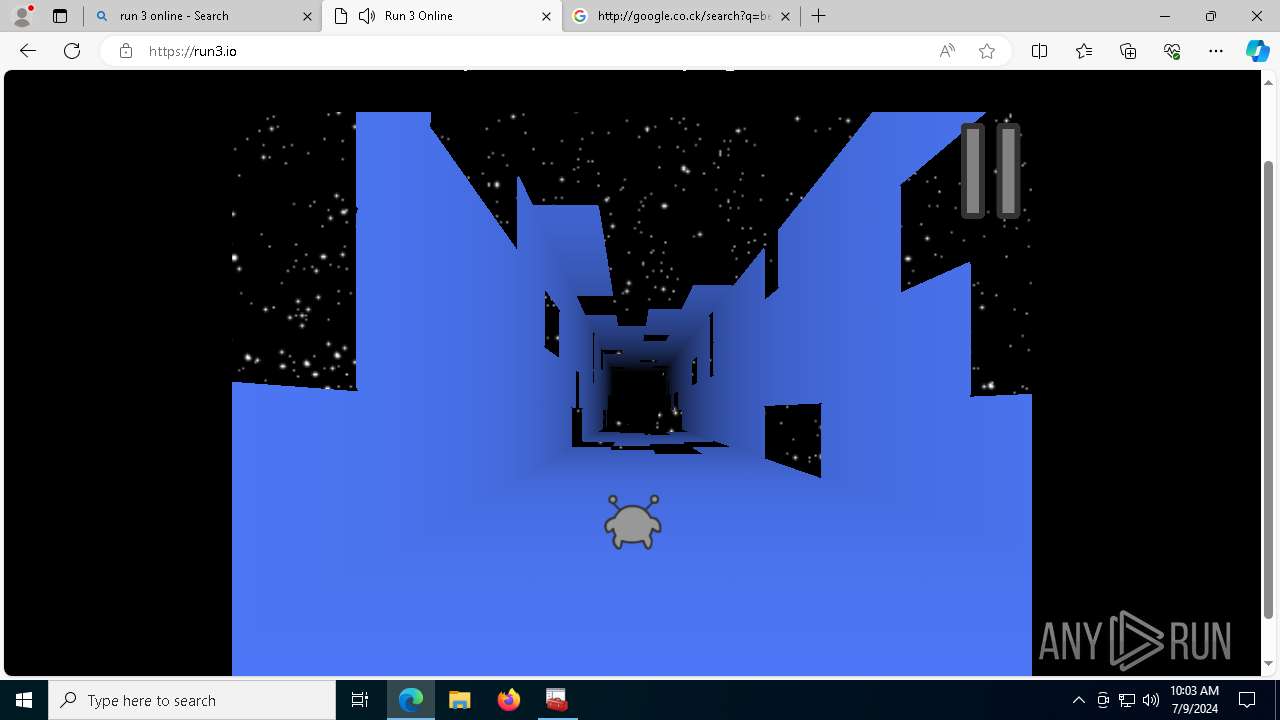Show hidden system tray icons
Viewport: 1280px width, 720px height.
point(1078,700)
